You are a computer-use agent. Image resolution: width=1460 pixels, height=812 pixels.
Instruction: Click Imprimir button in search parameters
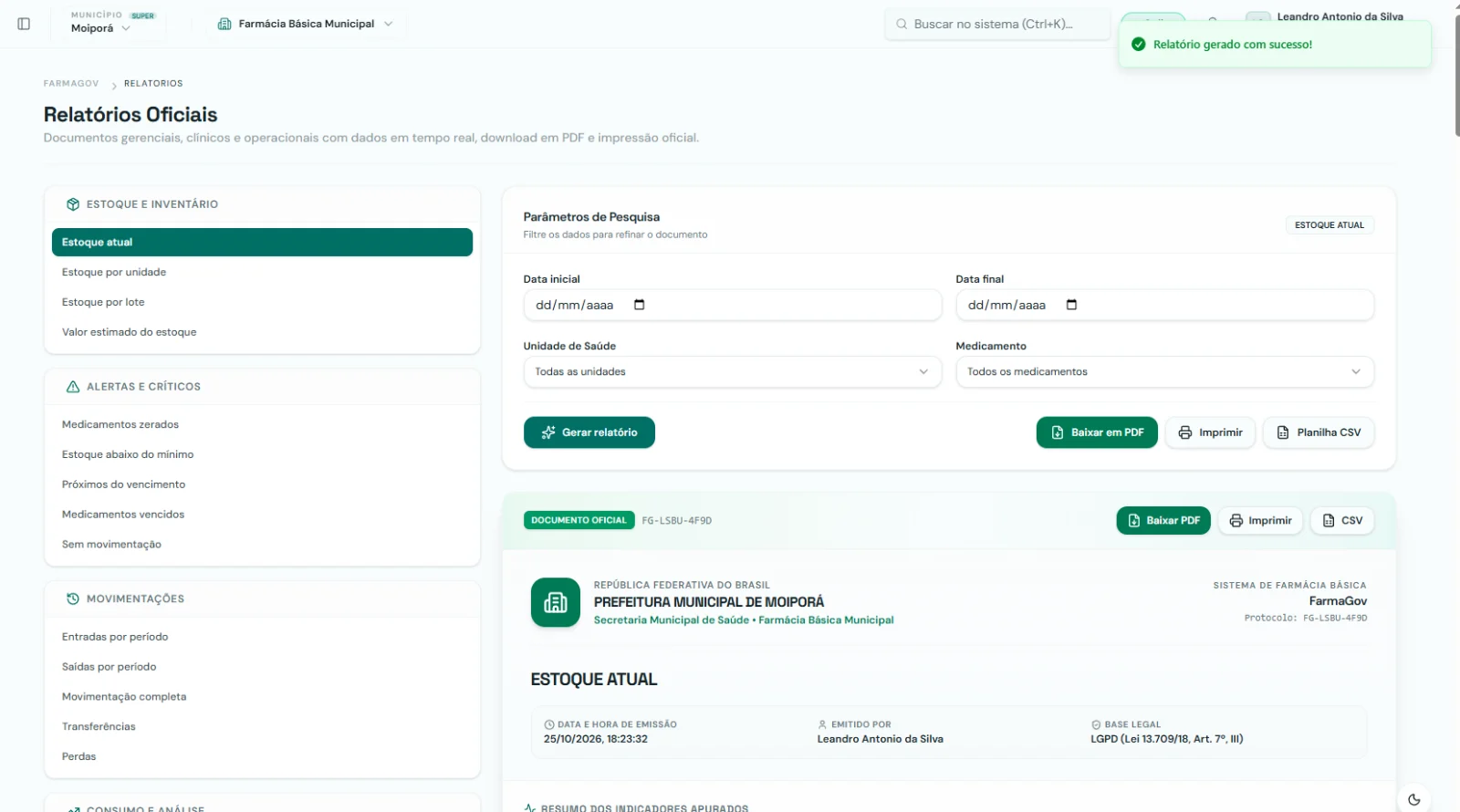pos(1210,432)
